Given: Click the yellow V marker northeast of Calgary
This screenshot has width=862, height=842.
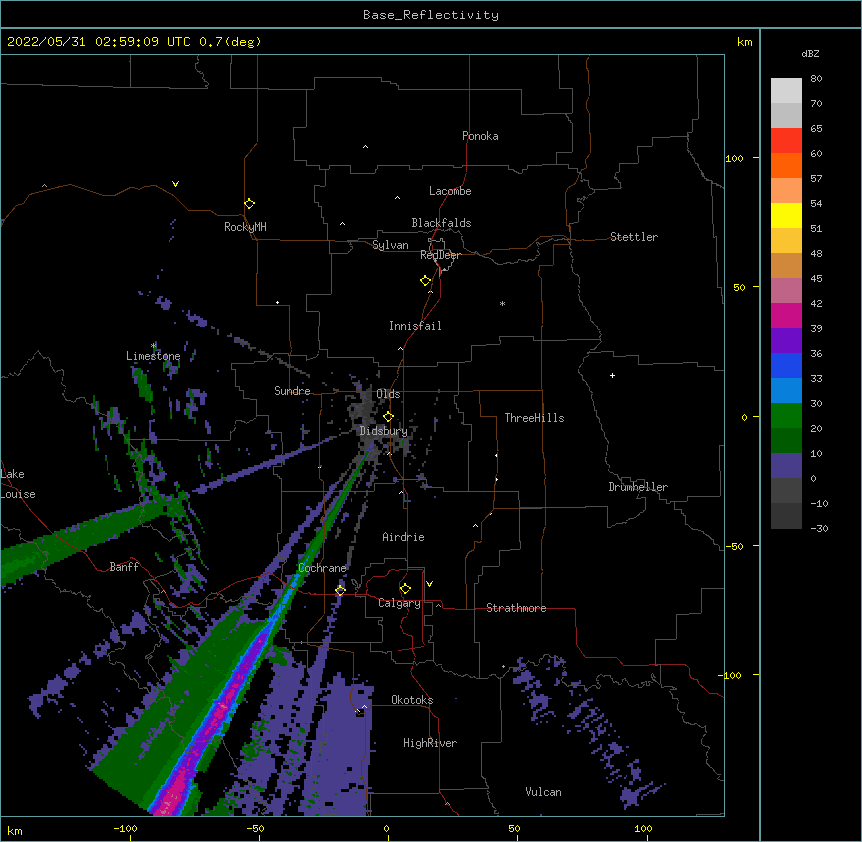Looking at the screenshot, I should pos(429,584).
